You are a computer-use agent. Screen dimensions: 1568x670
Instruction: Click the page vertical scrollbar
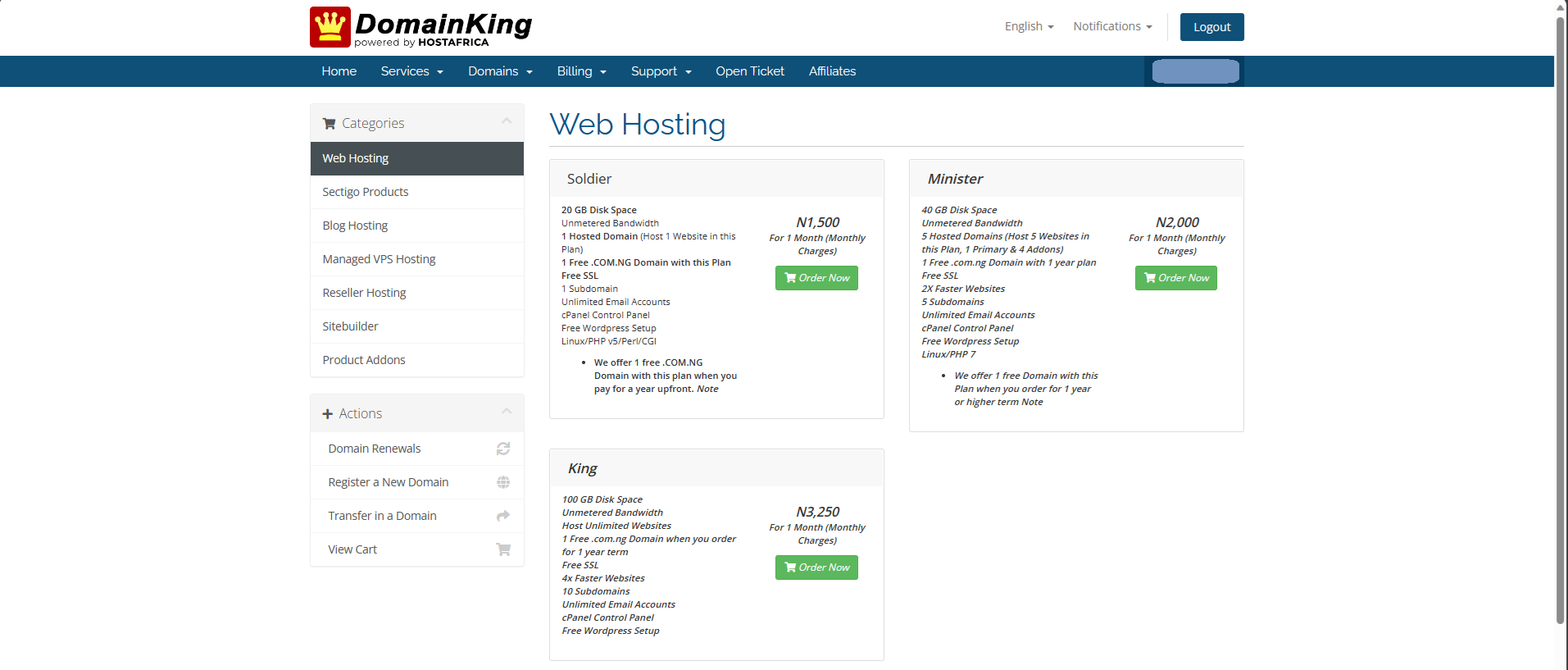coord(1561,320)
